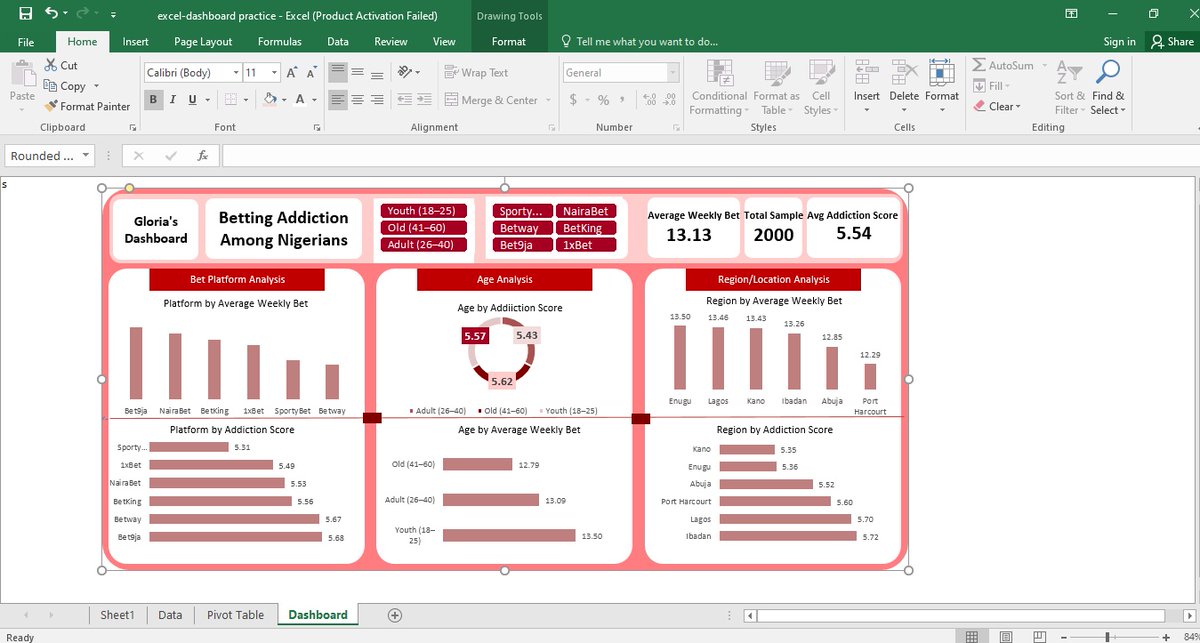Toggle Align Left
The image size is (1200, 643).
pyautogui.click(x=338, y=100)
